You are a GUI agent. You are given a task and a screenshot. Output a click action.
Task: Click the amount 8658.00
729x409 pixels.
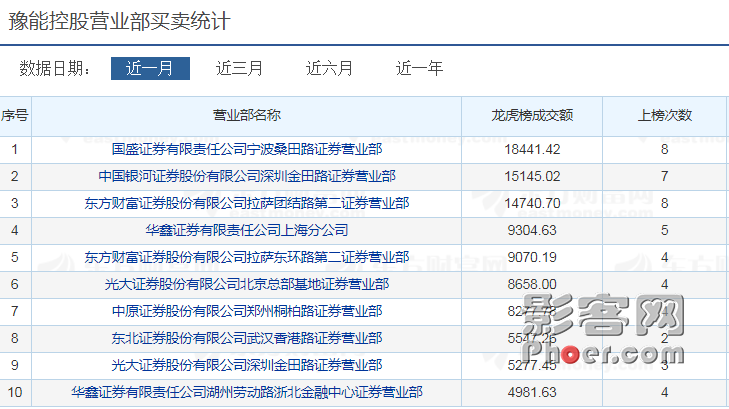[532, 284]
